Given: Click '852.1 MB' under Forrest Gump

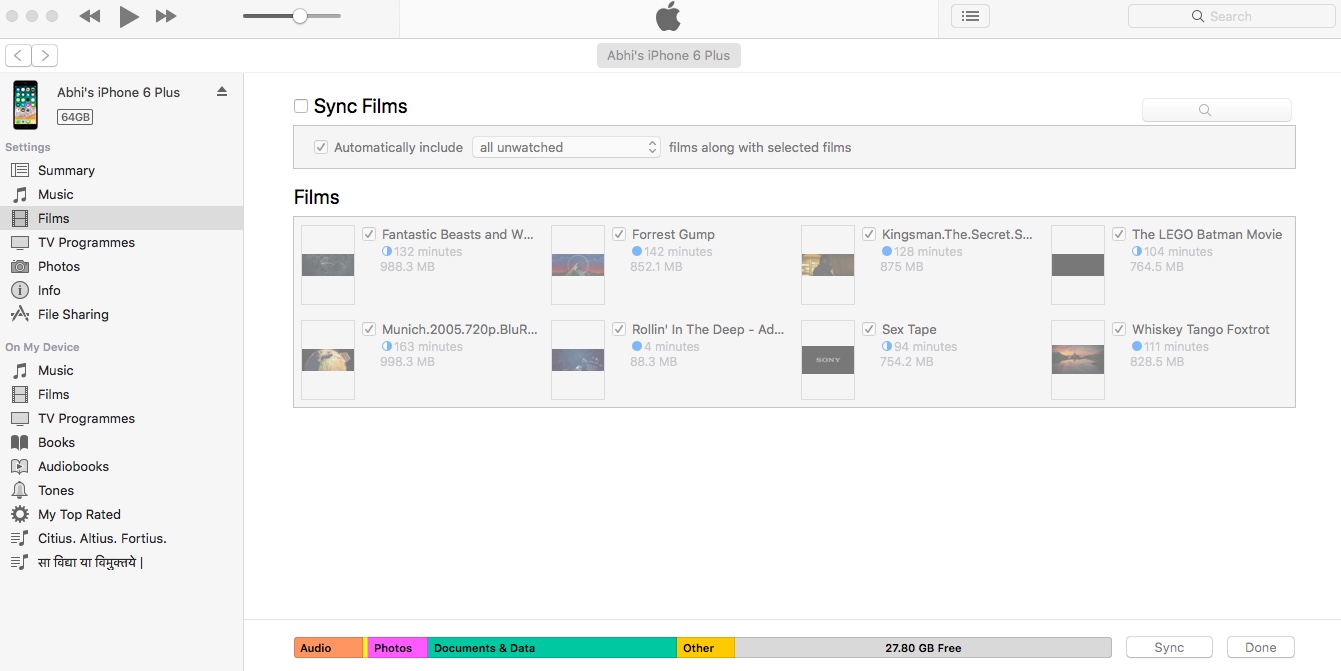Looking at the screenshot, I should [656, 267].
